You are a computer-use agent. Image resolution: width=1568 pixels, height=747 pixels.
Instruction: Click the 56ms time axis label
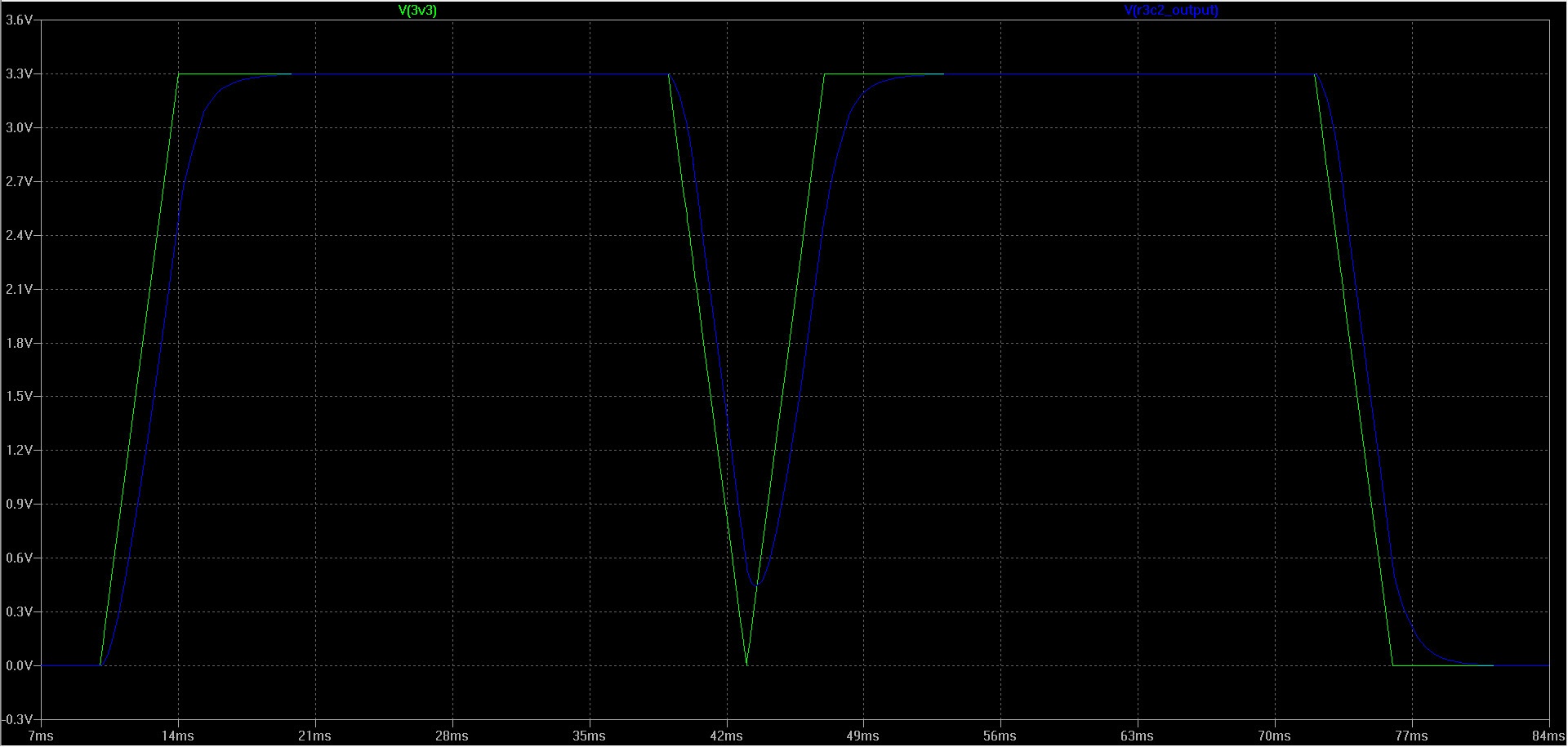point(1000,736)
